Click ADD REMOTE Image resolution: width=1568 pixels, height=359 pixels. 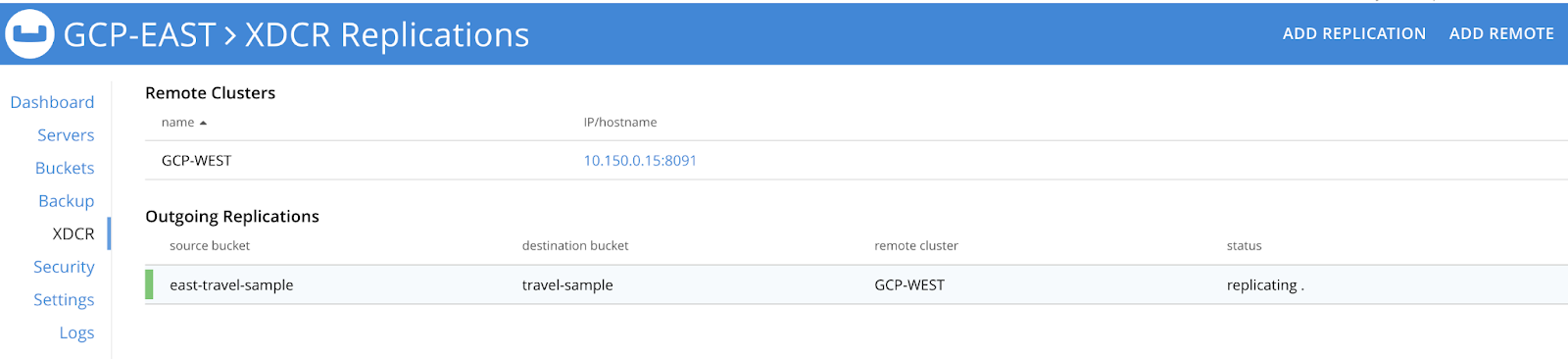(x=1501, y=33)
